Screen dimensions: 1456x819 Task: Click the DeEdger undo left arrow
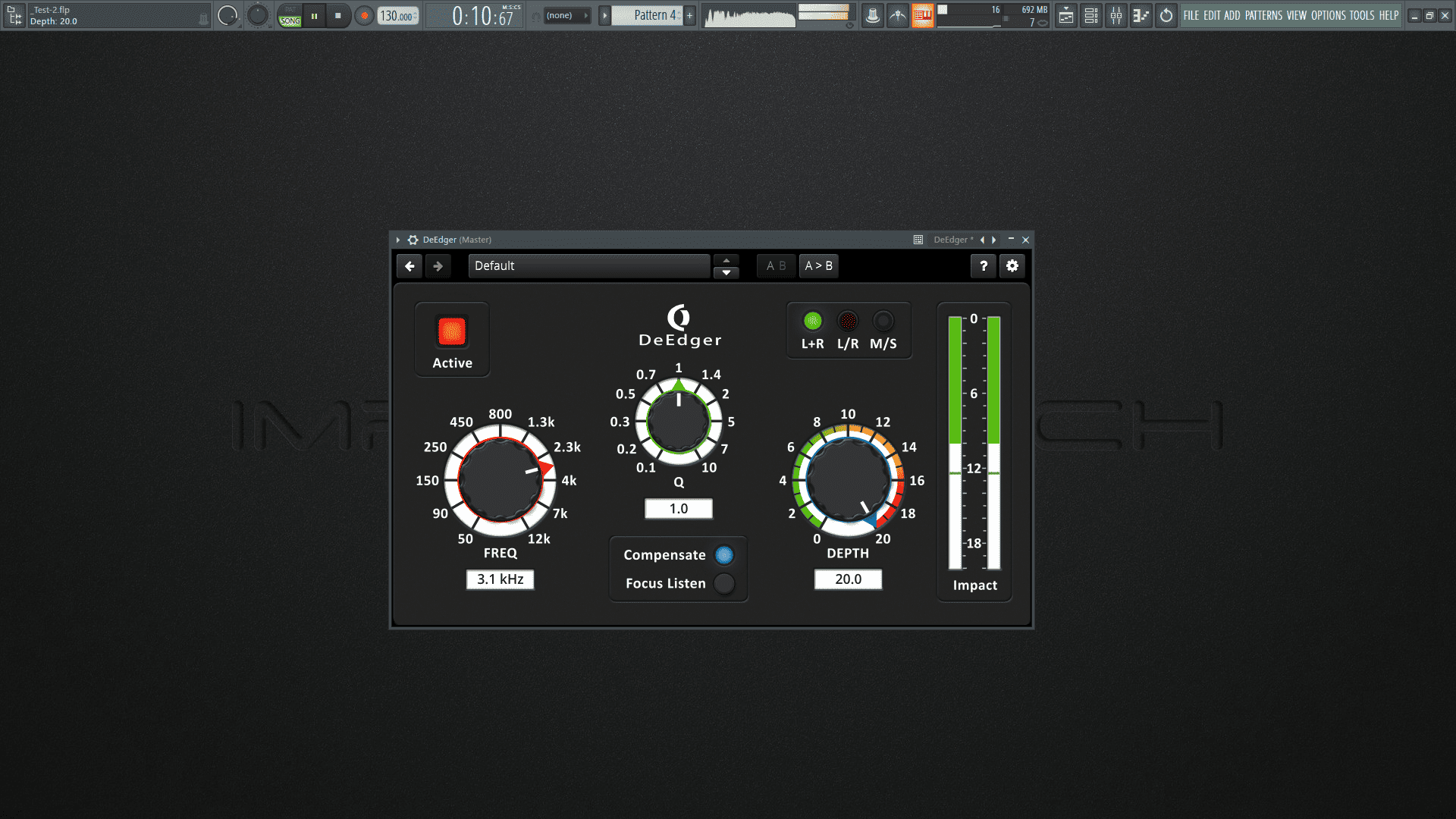[x=409, y=266]
